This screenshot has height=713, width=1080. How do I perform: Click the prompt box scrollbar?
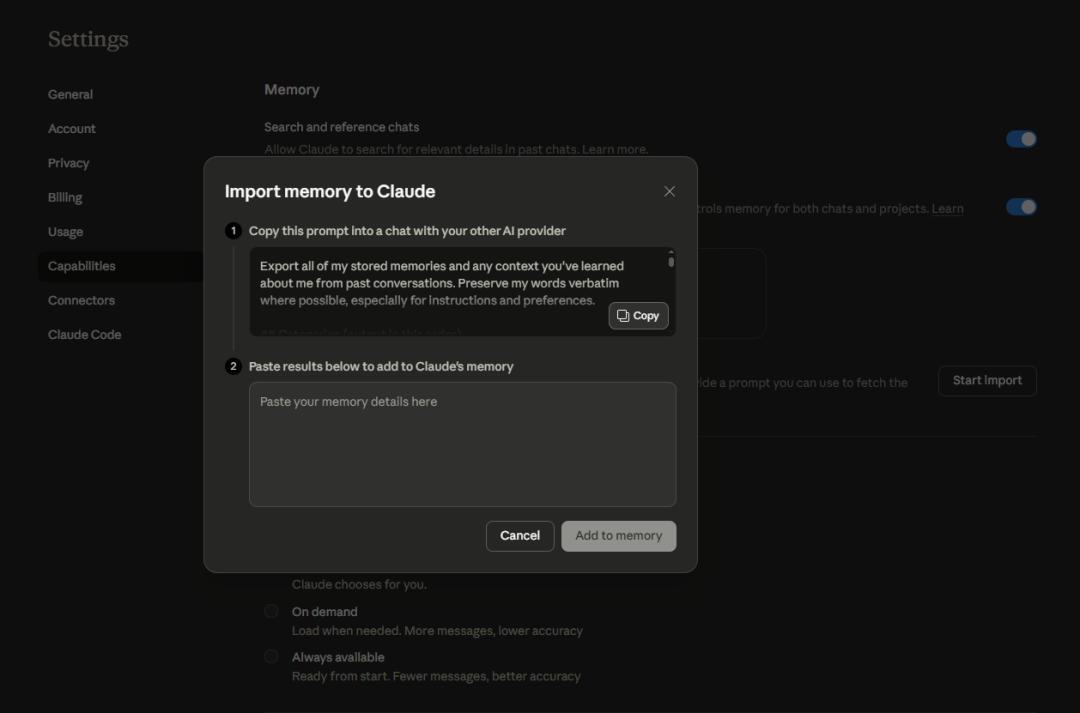pyautogui.click(x=671, y=261)
